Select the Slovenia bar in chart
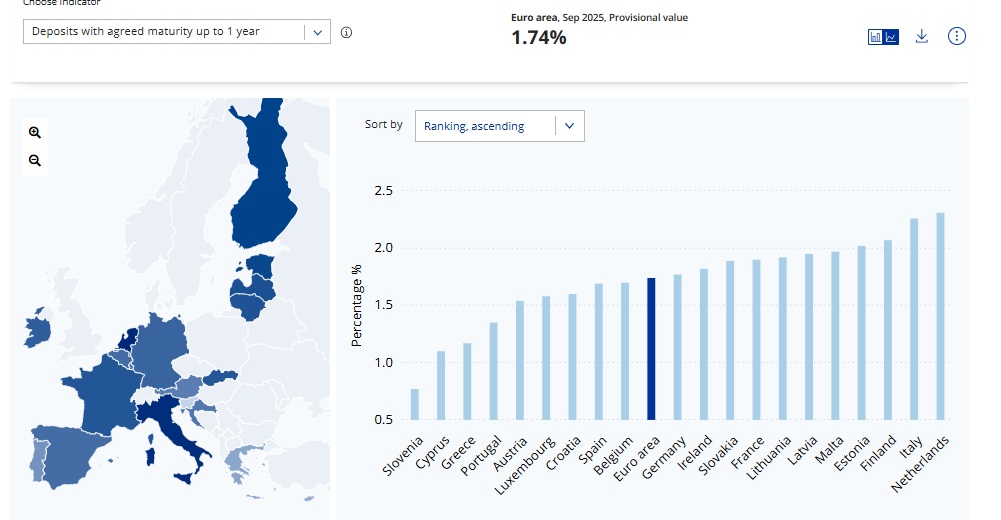 (415, 404)
